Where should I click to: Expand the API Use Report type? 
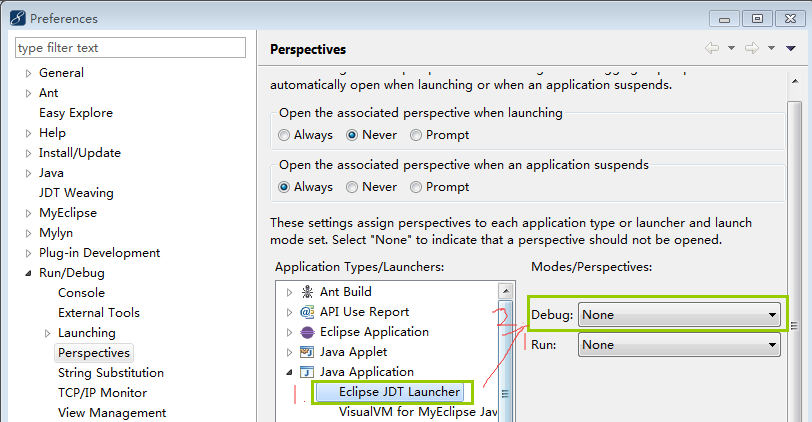coord(289,312)
